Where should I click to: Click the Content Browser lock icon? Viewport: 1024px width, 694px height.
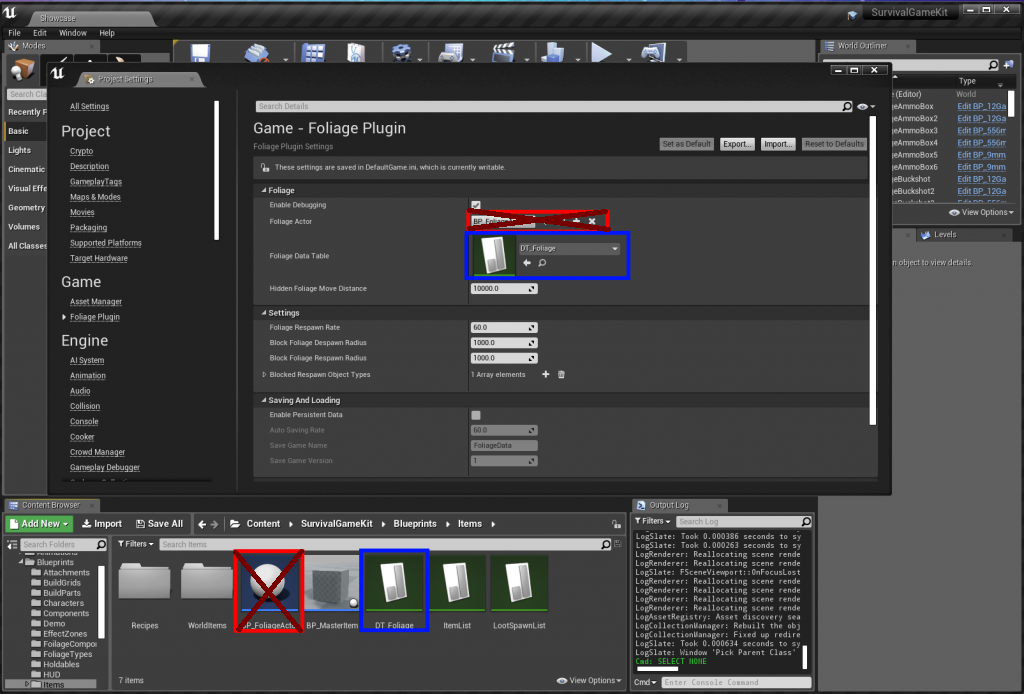[616, 524]
